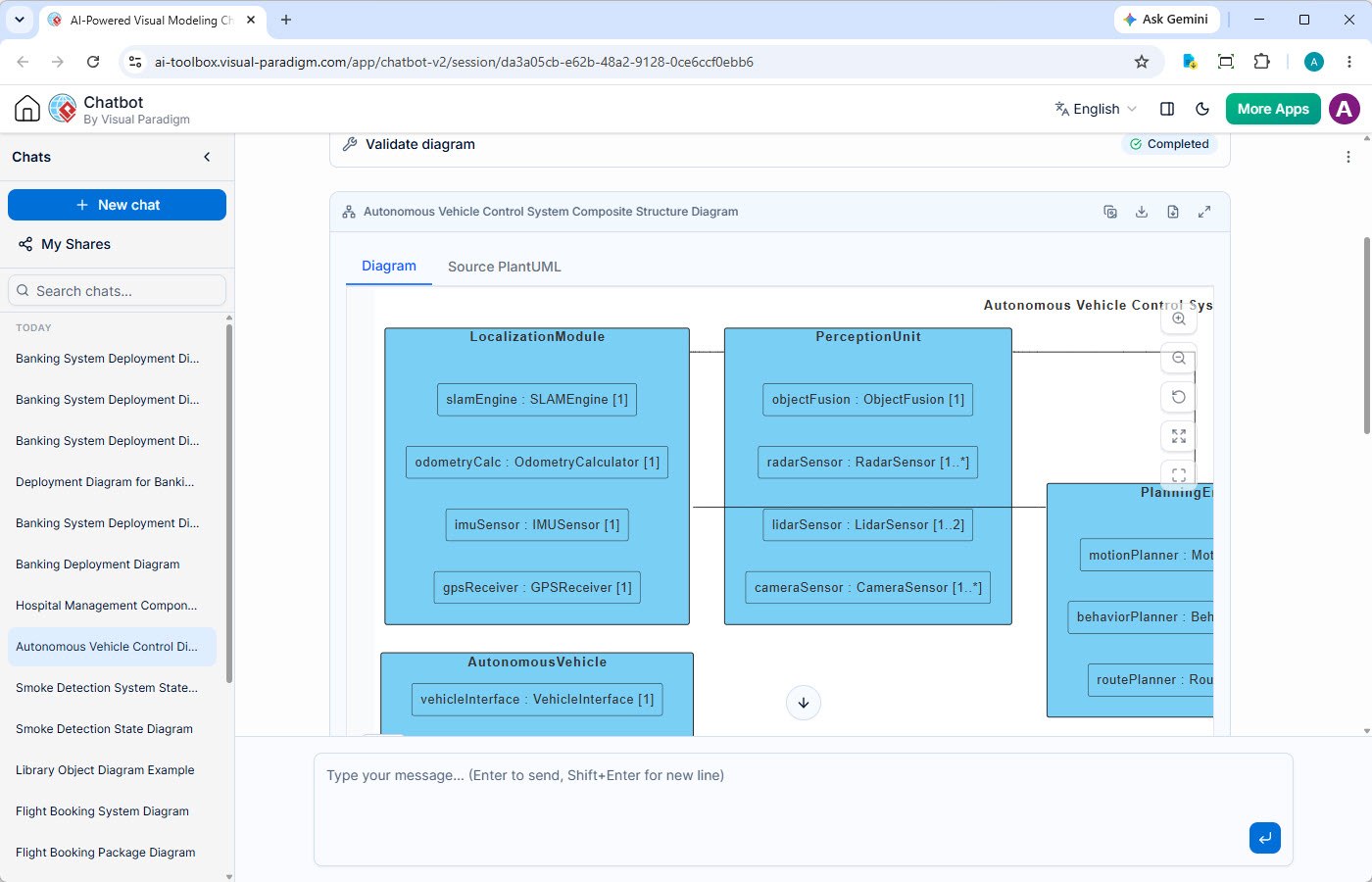Click the Visual Paradigm Chatbot logo
Screen dimensions: 1372x882
(x=63, y=109)
